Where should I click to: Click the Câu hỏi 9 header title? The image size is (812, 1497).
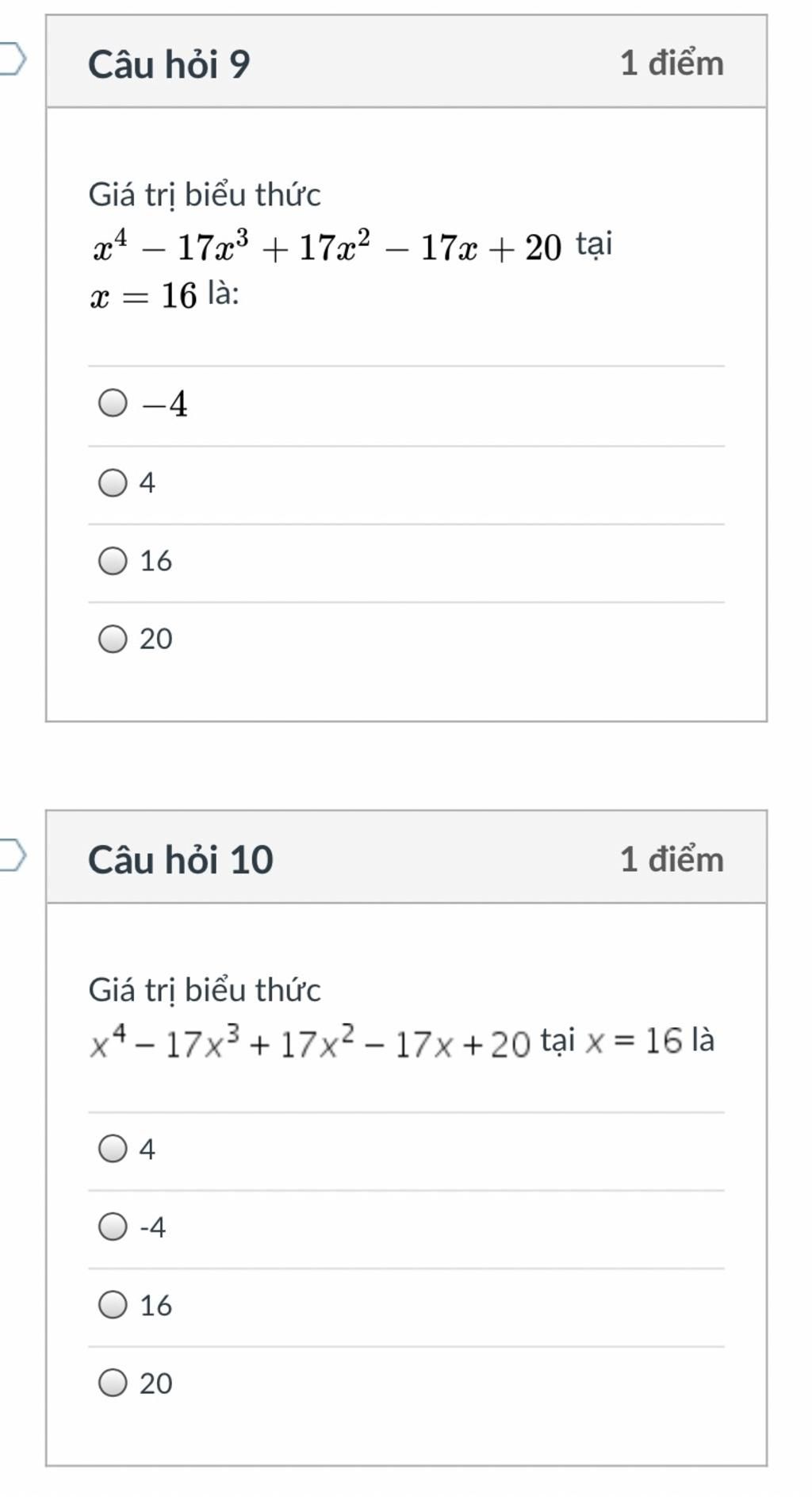click(169, 63)
